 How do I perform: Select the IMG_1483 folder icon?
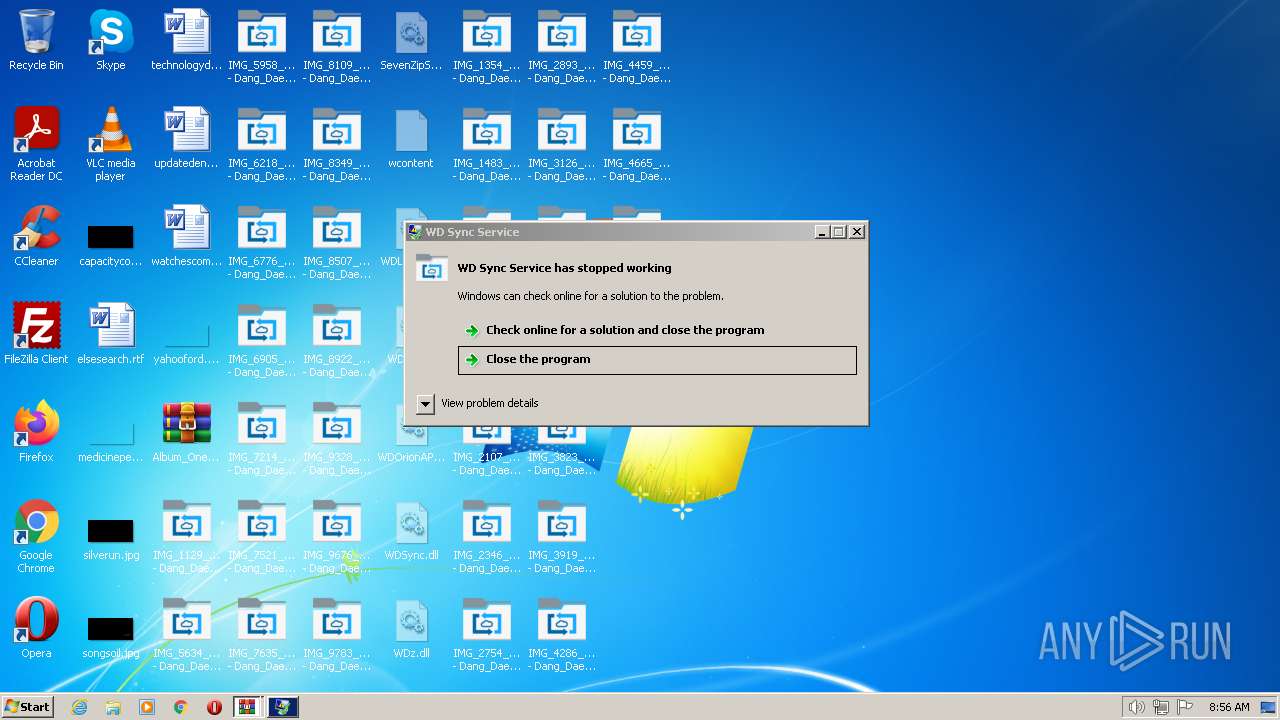coord(486,145)
